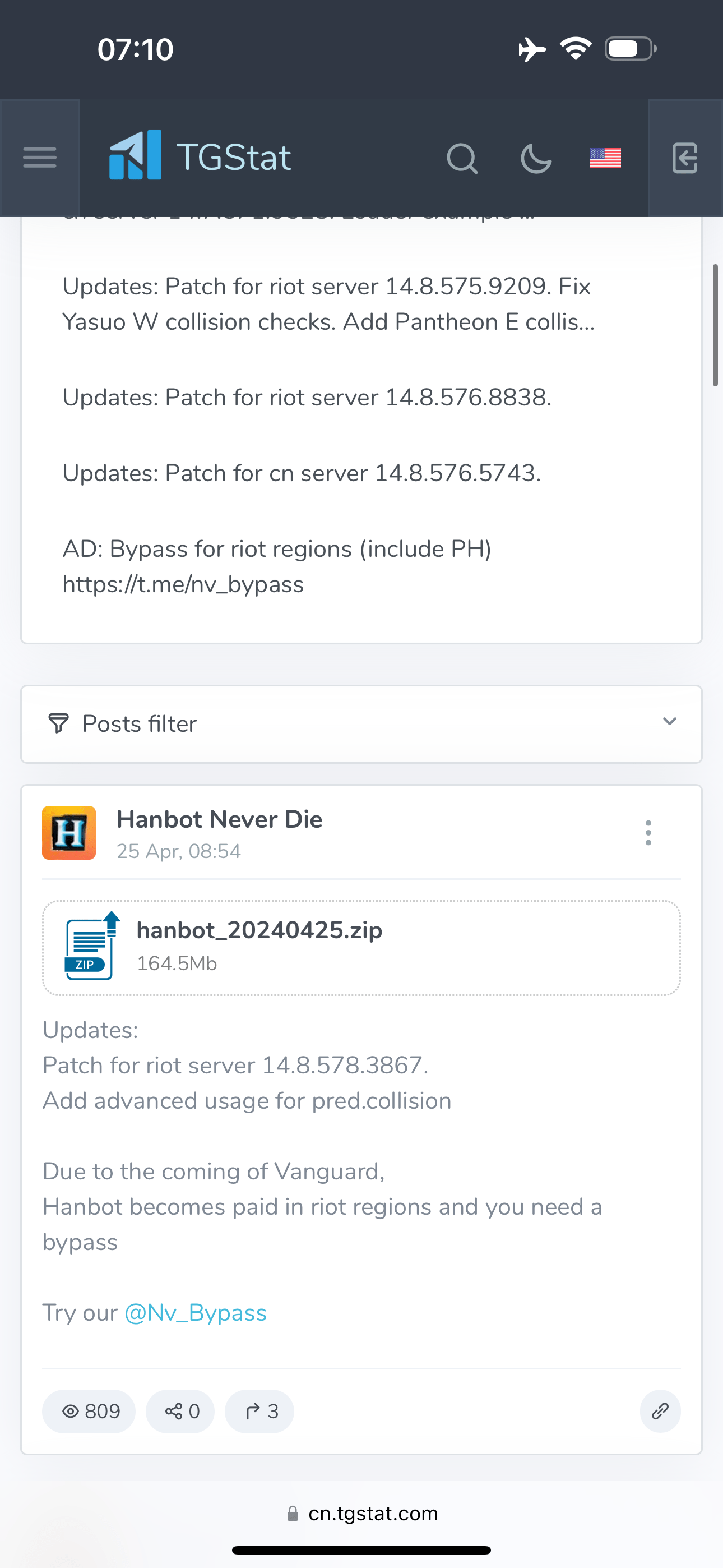Tap the 809 views counter

pos(89,1411)
